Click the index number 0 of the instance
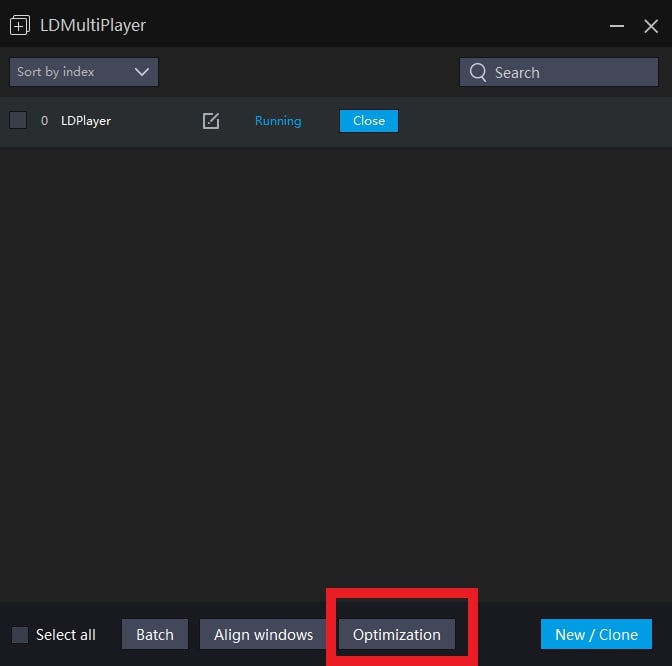The image size is (672, 666). point(44,121)
